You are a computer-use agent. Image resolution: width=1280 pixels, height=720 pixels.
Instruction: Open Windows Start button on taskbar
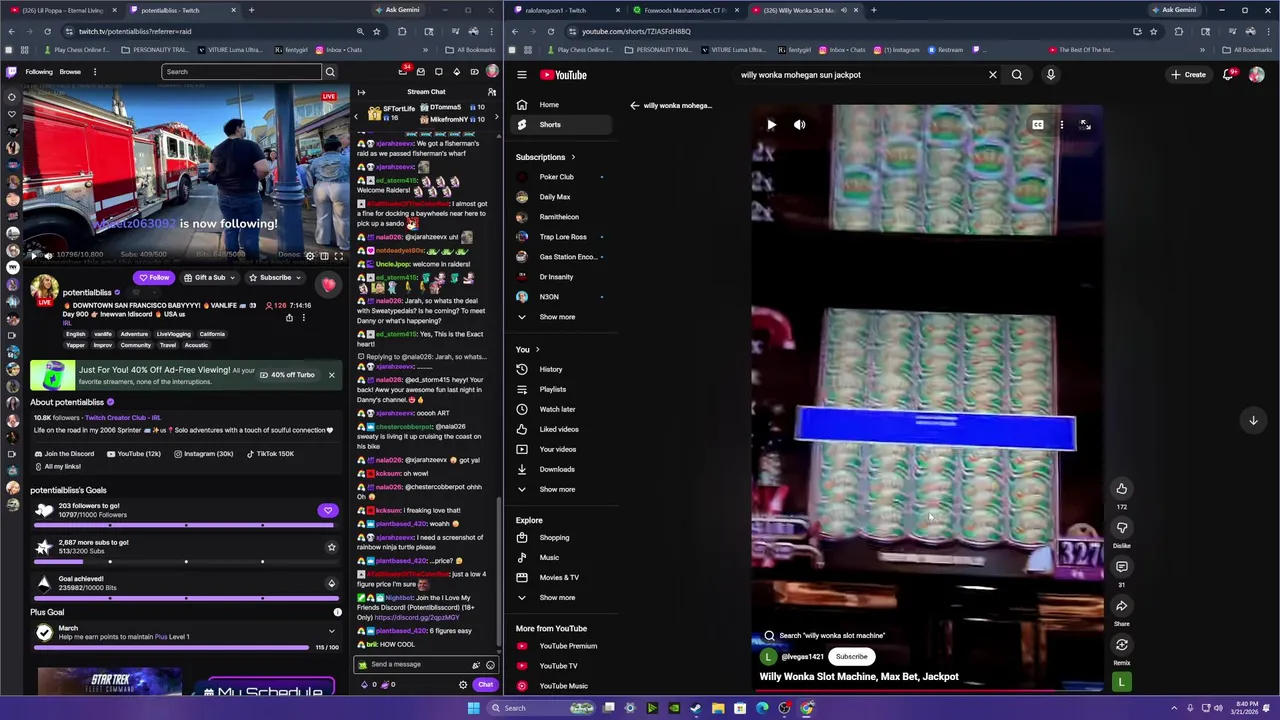pos(473,708)
